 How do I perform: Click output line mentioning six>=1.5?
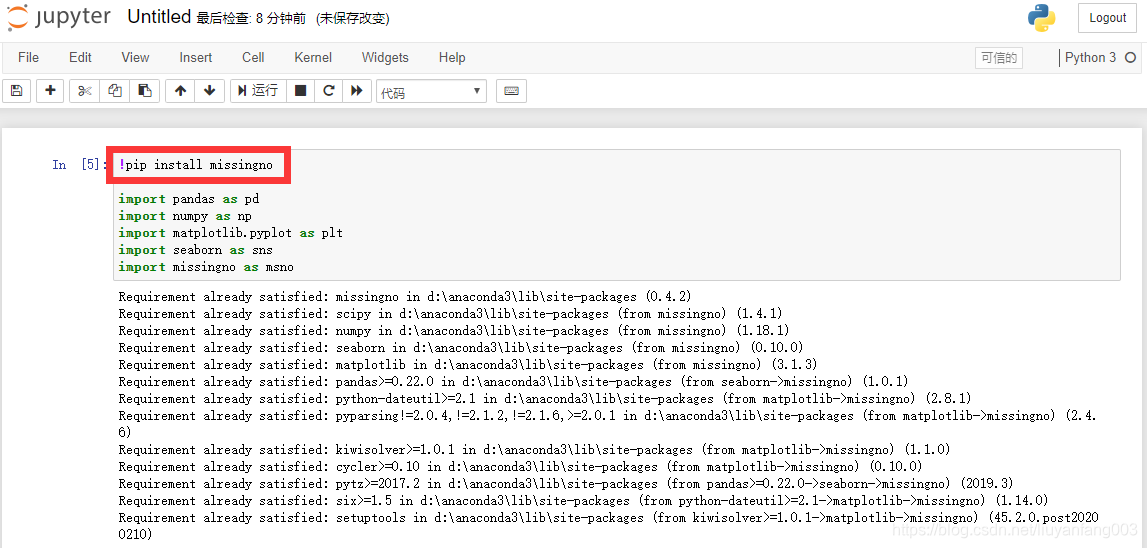[x=584, y=500]
